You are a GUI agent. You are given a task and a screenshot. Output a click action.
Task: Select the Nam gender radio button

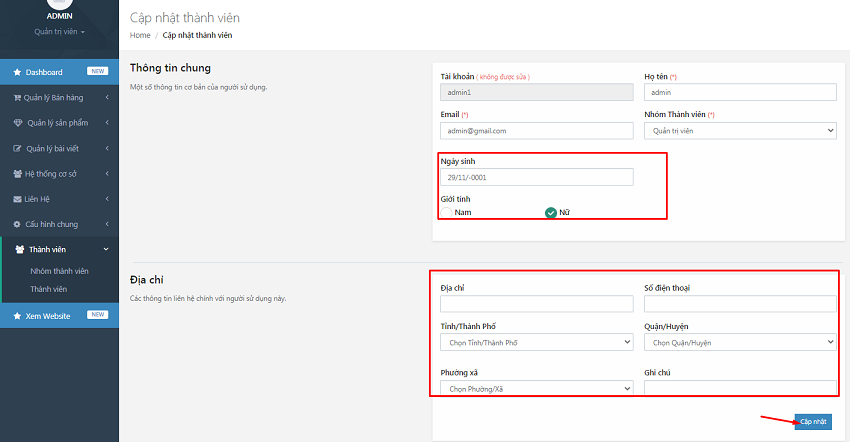[446, 212]
